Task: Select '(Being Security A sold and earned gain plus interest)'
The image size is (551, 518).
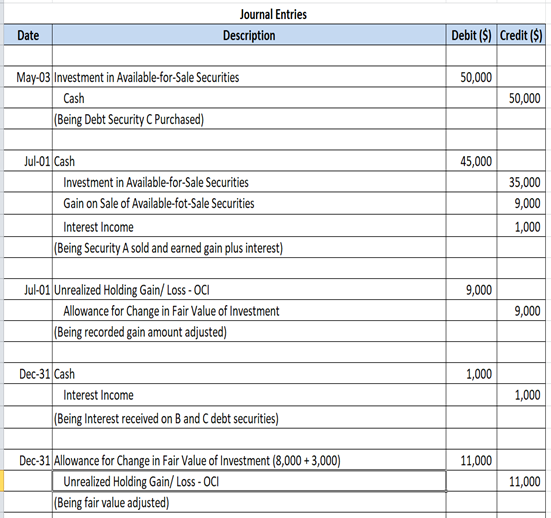Action: tap(249, 248)
